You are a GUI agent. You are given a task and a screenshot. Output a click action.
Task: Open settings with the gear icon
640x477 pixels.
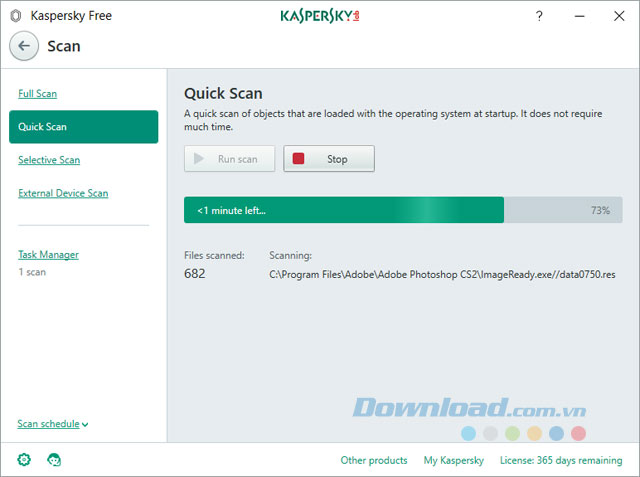24,460
